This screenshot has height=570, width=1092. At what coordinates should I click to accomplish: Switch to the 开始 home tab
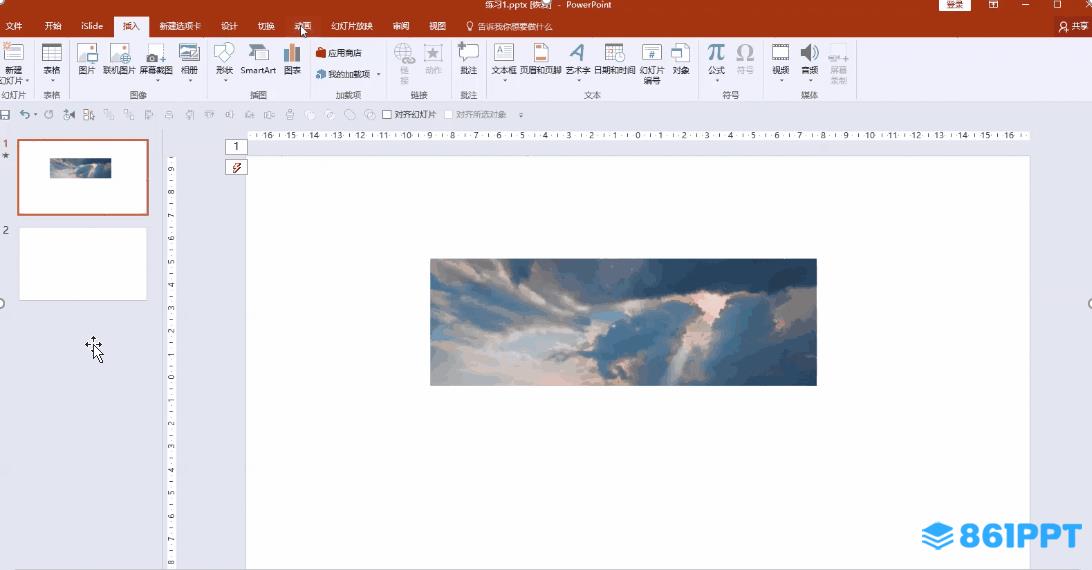click(53, 26)
